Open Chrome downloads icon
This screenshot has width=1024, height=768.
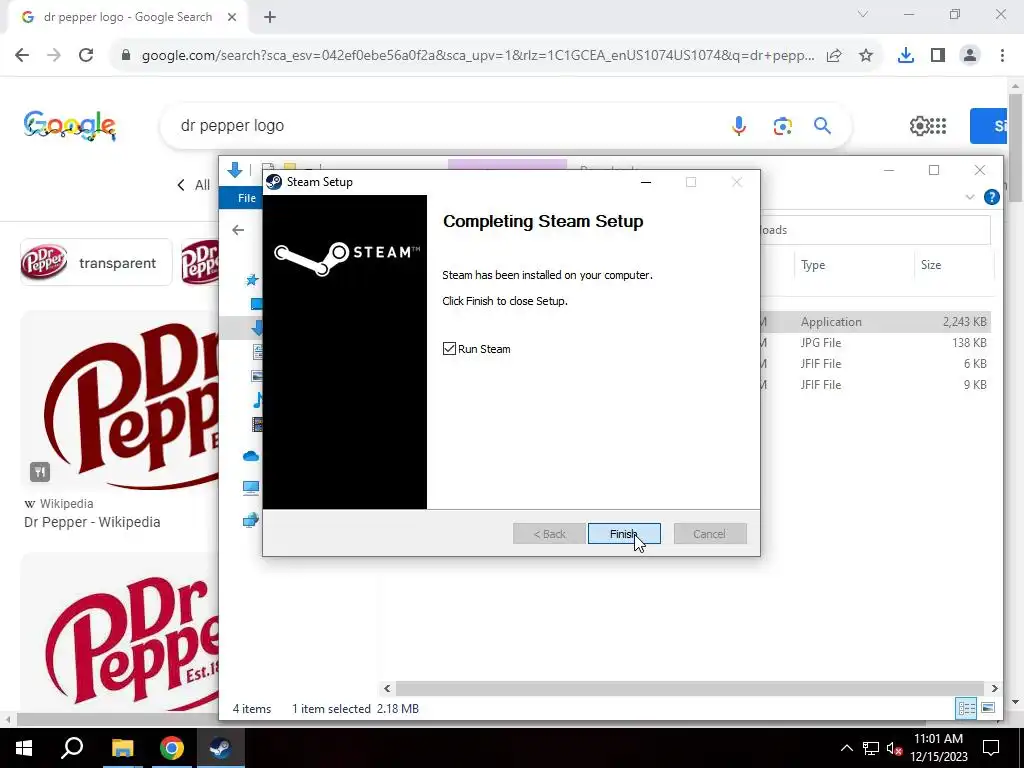coord(906,56)
